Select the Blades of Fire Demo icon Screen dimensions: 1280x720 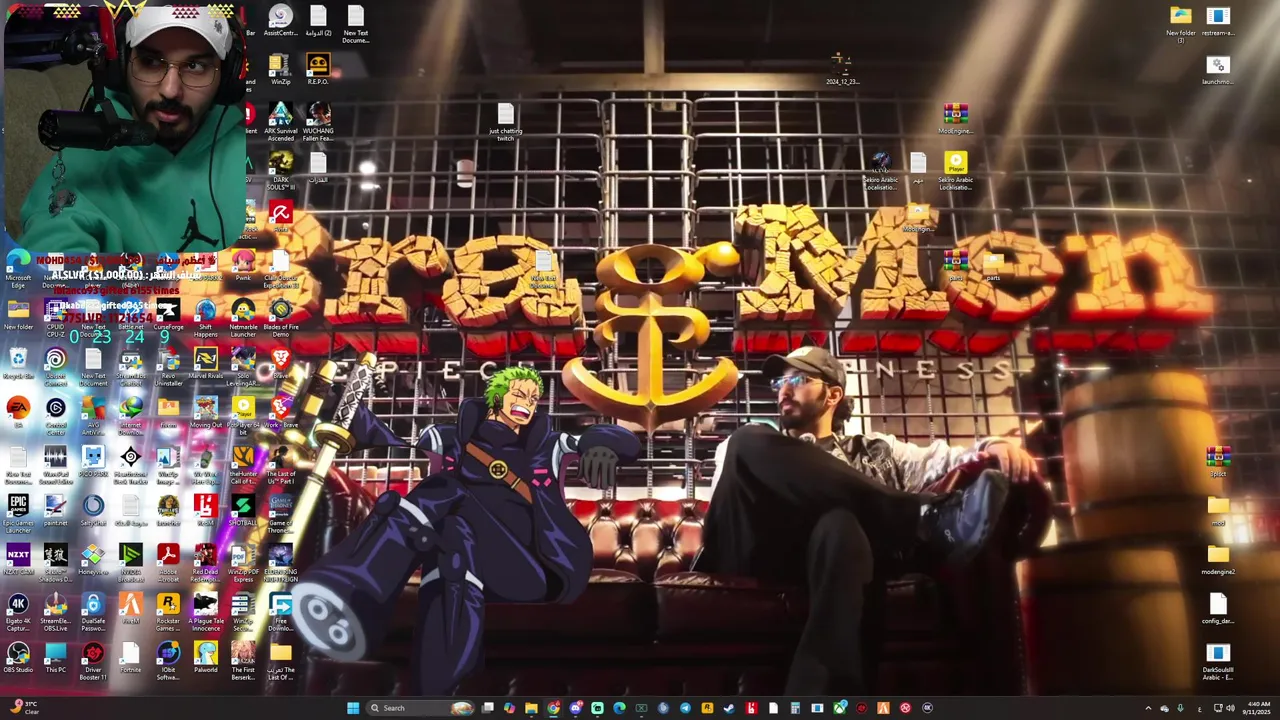[281, 316]
